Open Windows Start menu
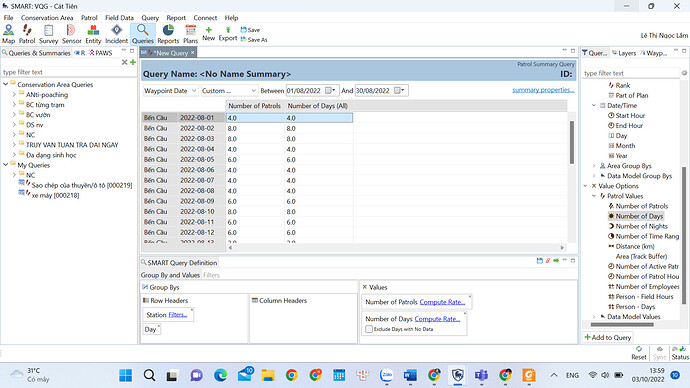 [125, 375]
